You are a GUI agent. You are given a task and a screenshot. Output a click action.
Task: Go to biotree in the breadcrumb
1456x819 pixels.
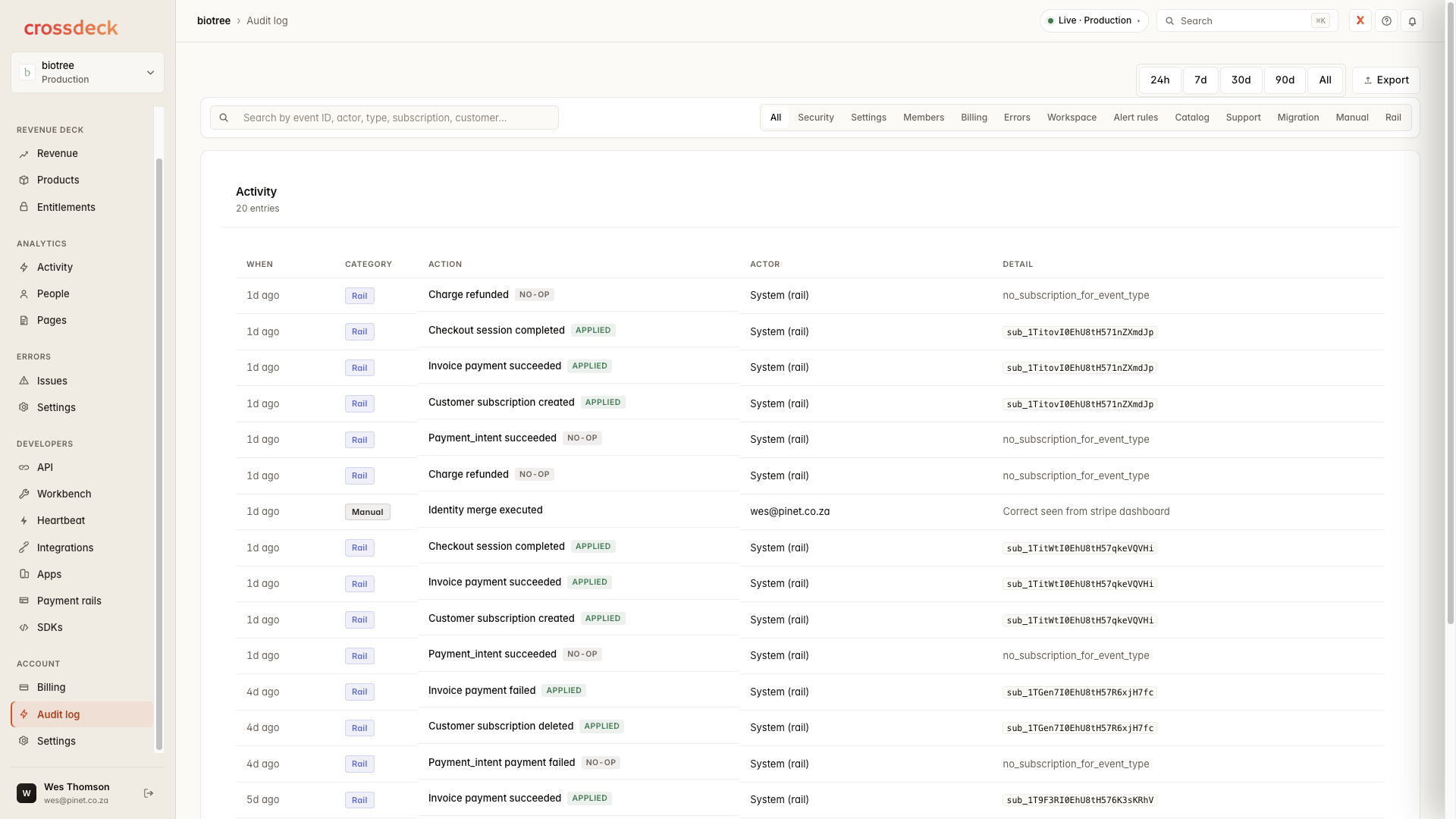(214, 20)
